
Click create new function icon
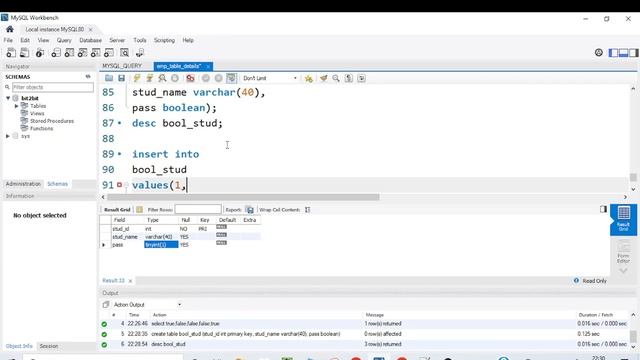click(109, 53)
